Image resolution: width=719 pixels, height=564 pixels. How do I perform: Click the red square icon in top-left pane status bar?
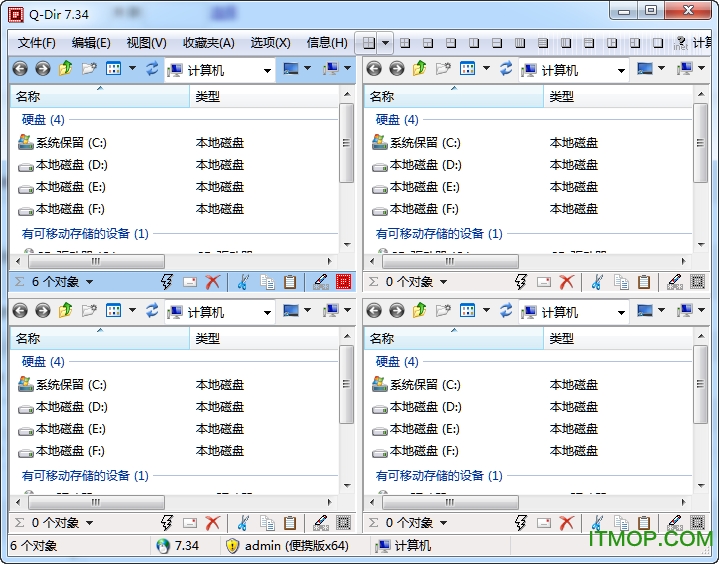343,282
